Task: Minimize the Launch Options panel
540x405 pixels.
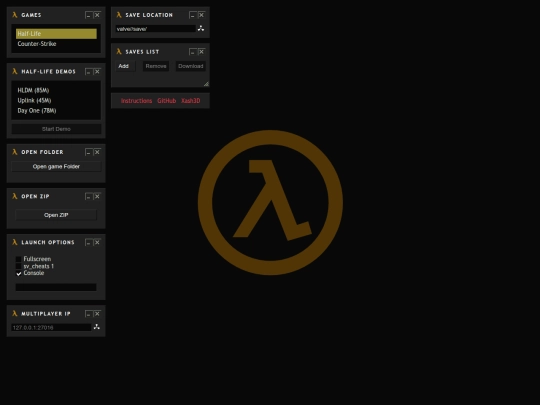Action: [89, 242]
